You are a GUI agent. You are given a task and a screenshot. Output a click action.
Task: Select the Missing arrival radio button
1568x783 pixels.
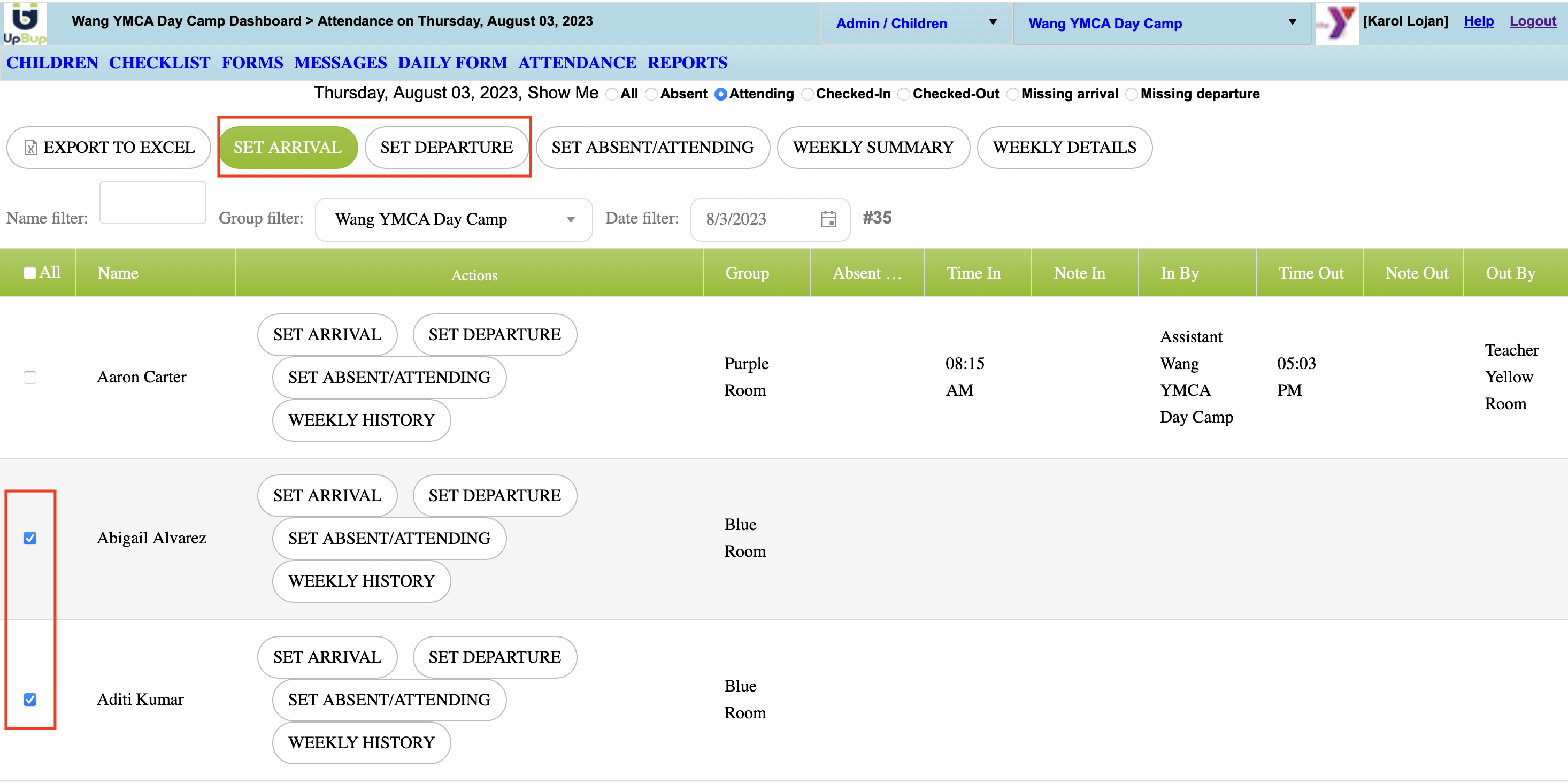pos(1013,94)
